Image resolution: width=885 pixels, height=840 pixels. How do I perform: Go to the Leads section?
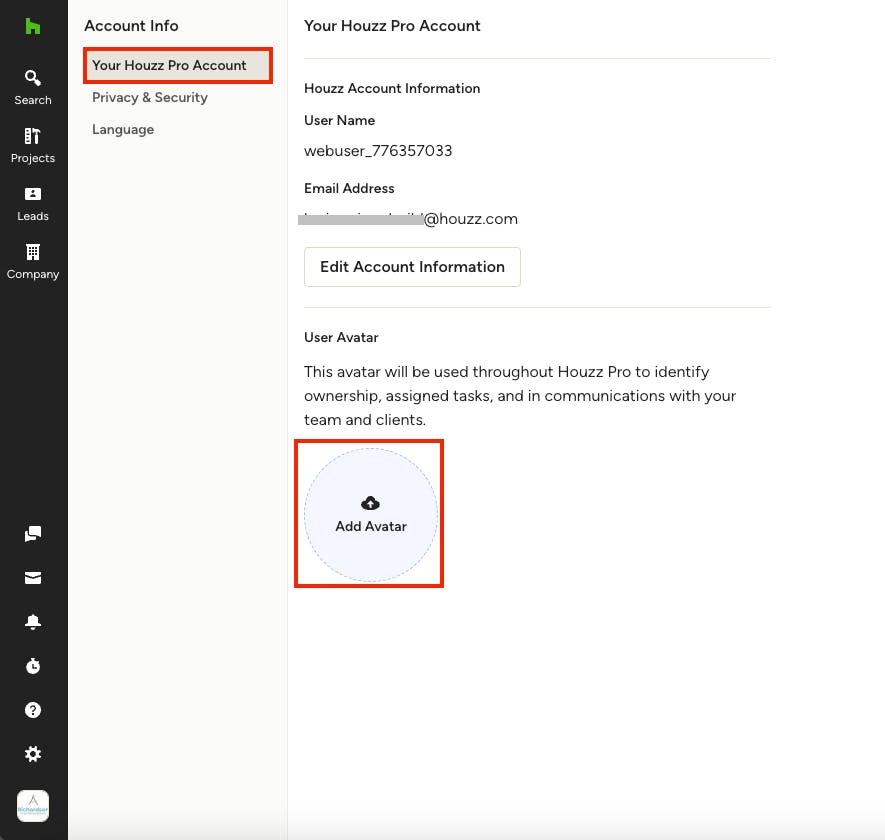tap(33, 204)
